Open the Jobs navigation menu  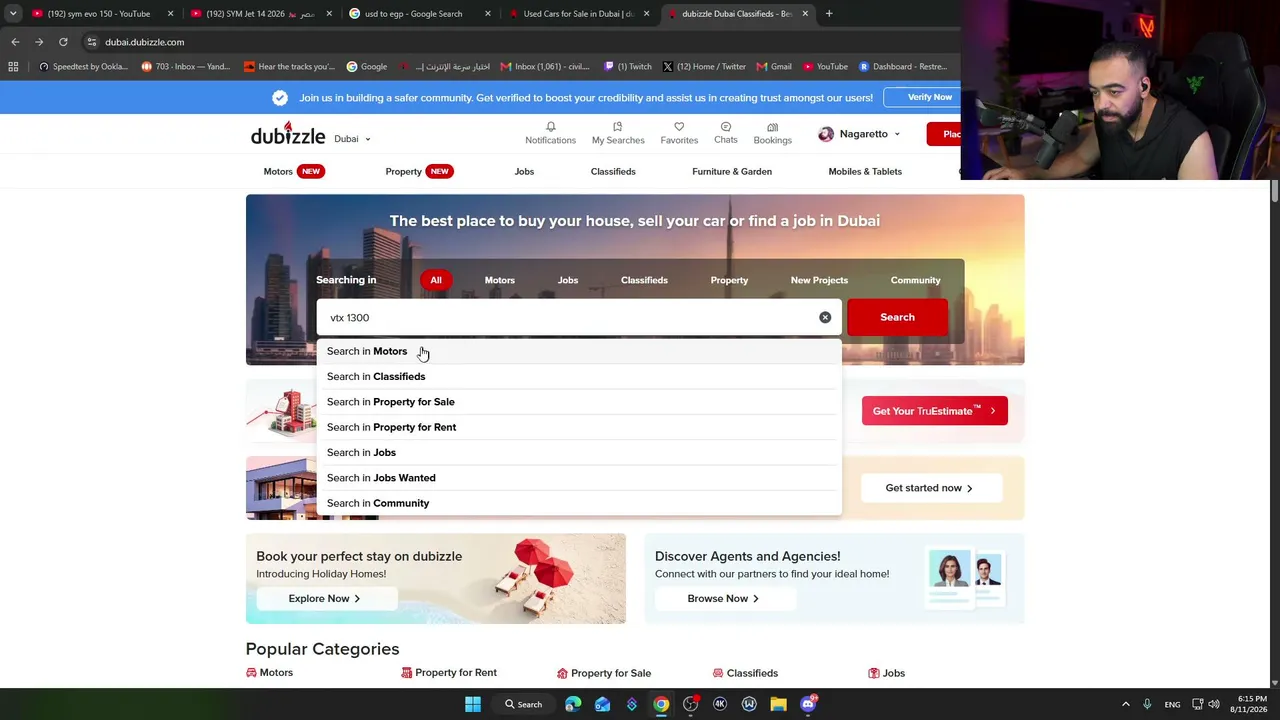click(x=524, y=171)
